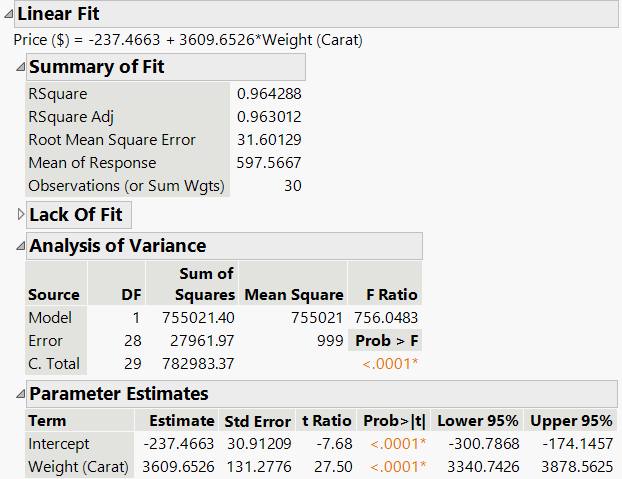Select the Observations value 30
This screenshot has height=479, width=622.
tap(293, 186)
